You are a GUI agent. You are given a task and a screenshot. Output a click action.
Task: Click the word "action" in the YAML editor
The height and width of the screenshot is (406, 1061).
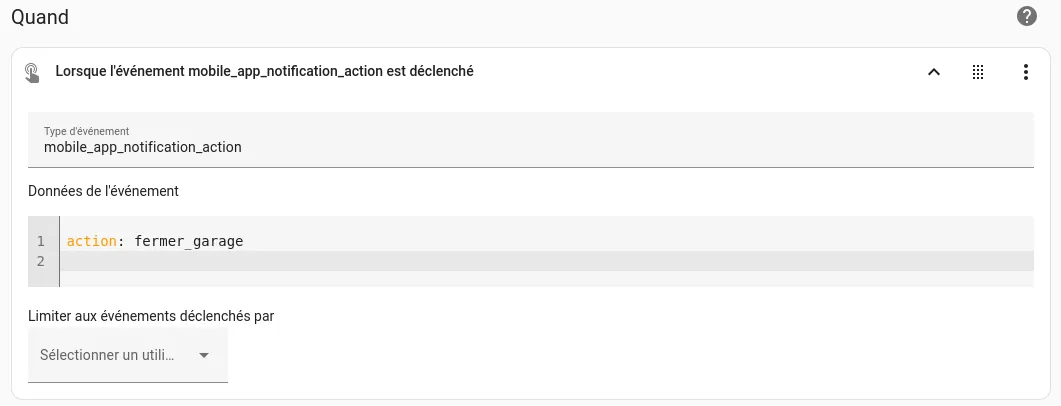point(91,241)
